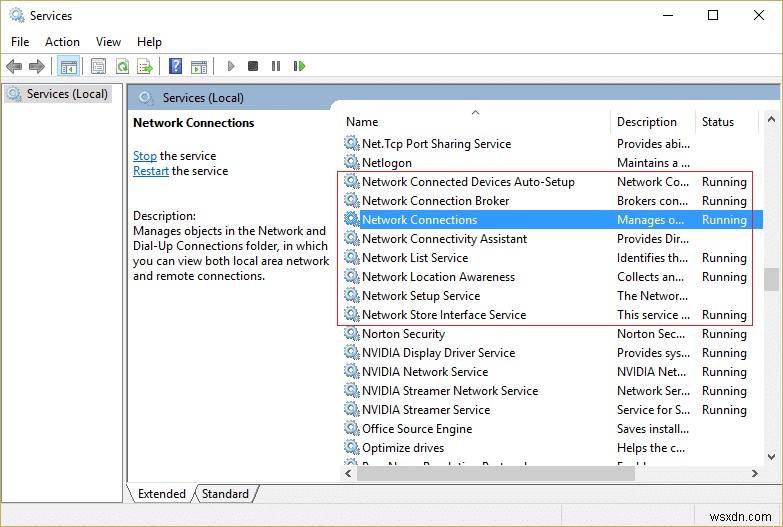Sort list by Status column header
Viewport: 783px width, 527px height.
pos(717,122)
